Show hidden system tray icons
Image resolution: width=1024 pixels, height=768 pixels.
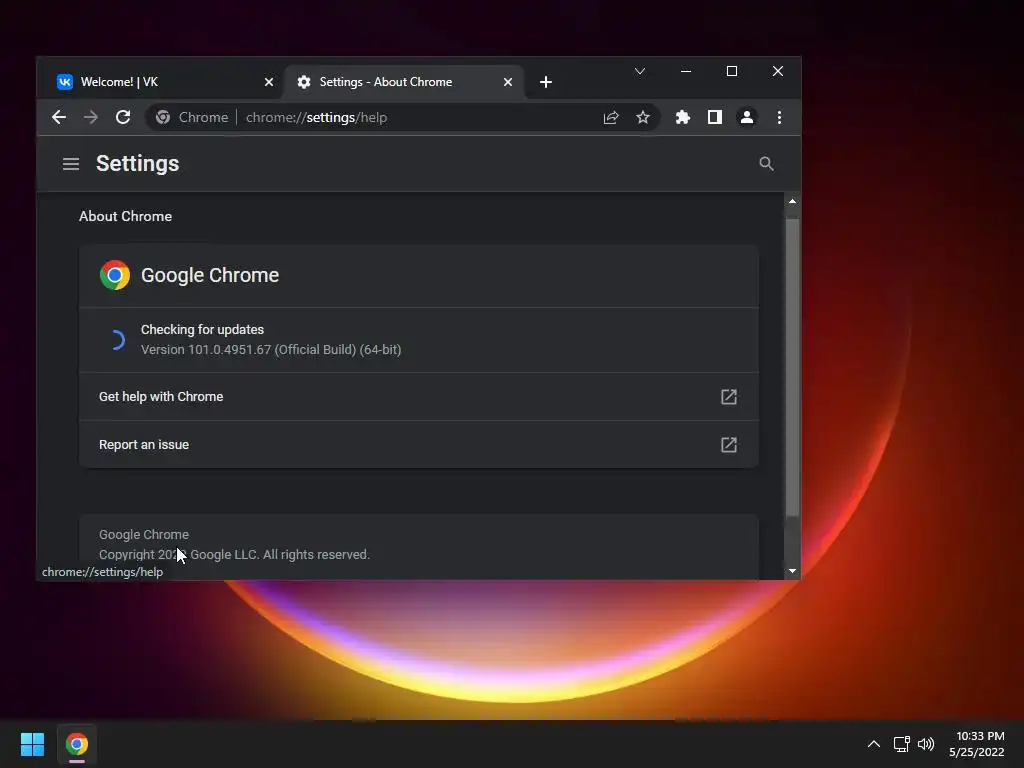874,744
